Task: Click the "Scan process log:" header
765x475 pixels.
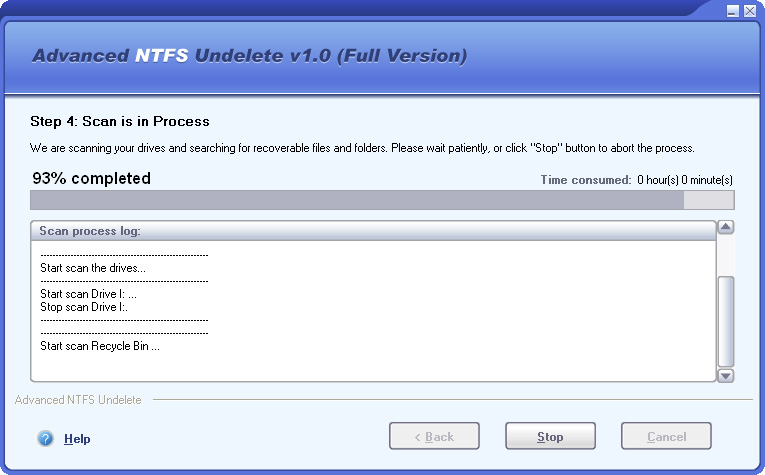Action: coord(90,231)
